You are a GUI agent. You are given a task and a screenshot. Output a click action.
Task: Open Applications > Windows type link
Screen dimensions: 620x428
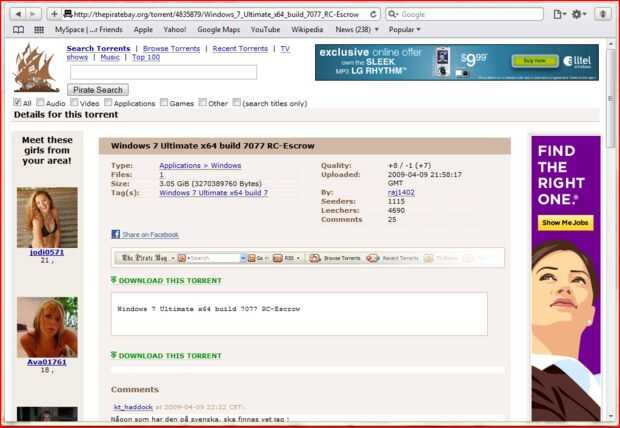click(200, 165)
